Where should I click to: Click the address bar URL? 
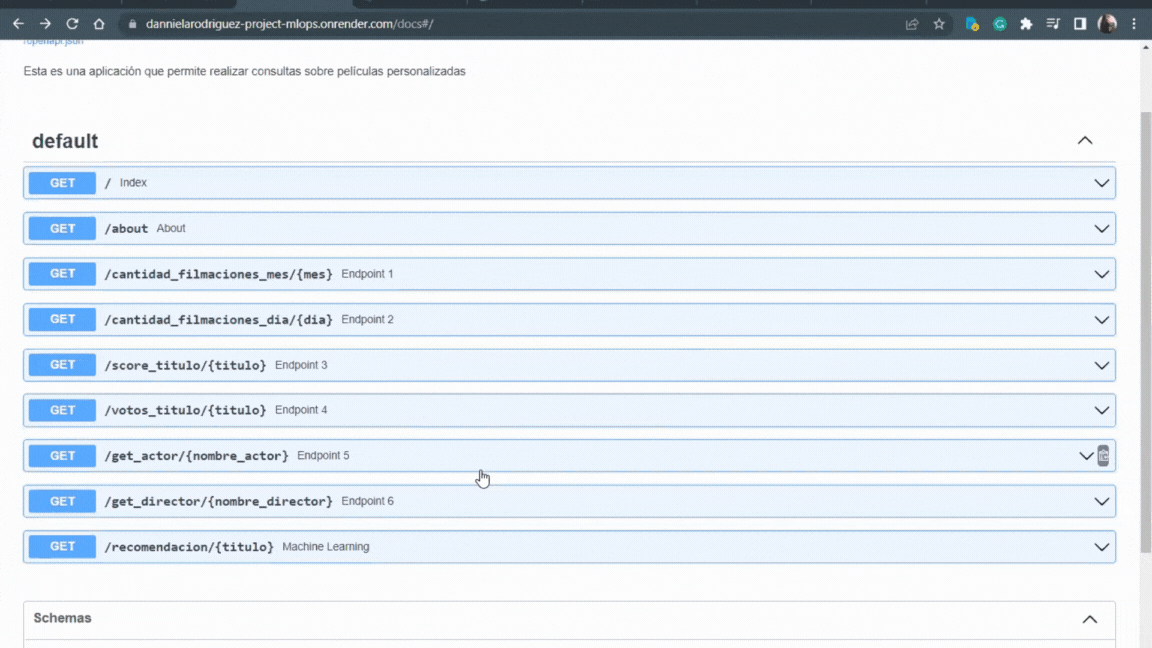point(289,24)
